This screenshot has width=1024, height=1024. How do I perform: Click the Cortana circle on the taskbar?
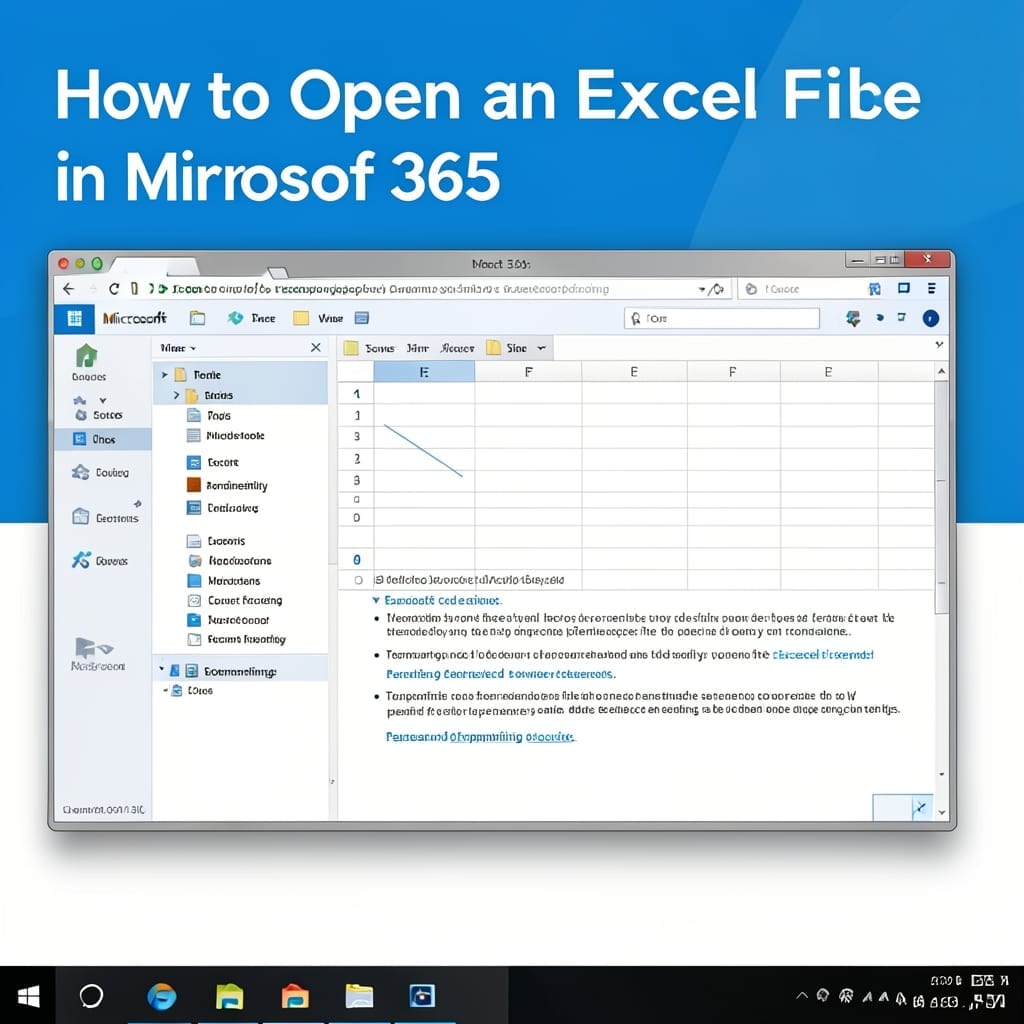point(91,997)
